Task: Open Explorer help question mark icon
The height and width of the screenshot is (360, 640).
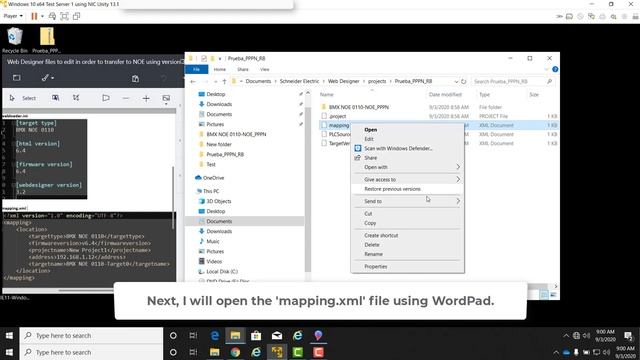Action: (x=555, y=69)
